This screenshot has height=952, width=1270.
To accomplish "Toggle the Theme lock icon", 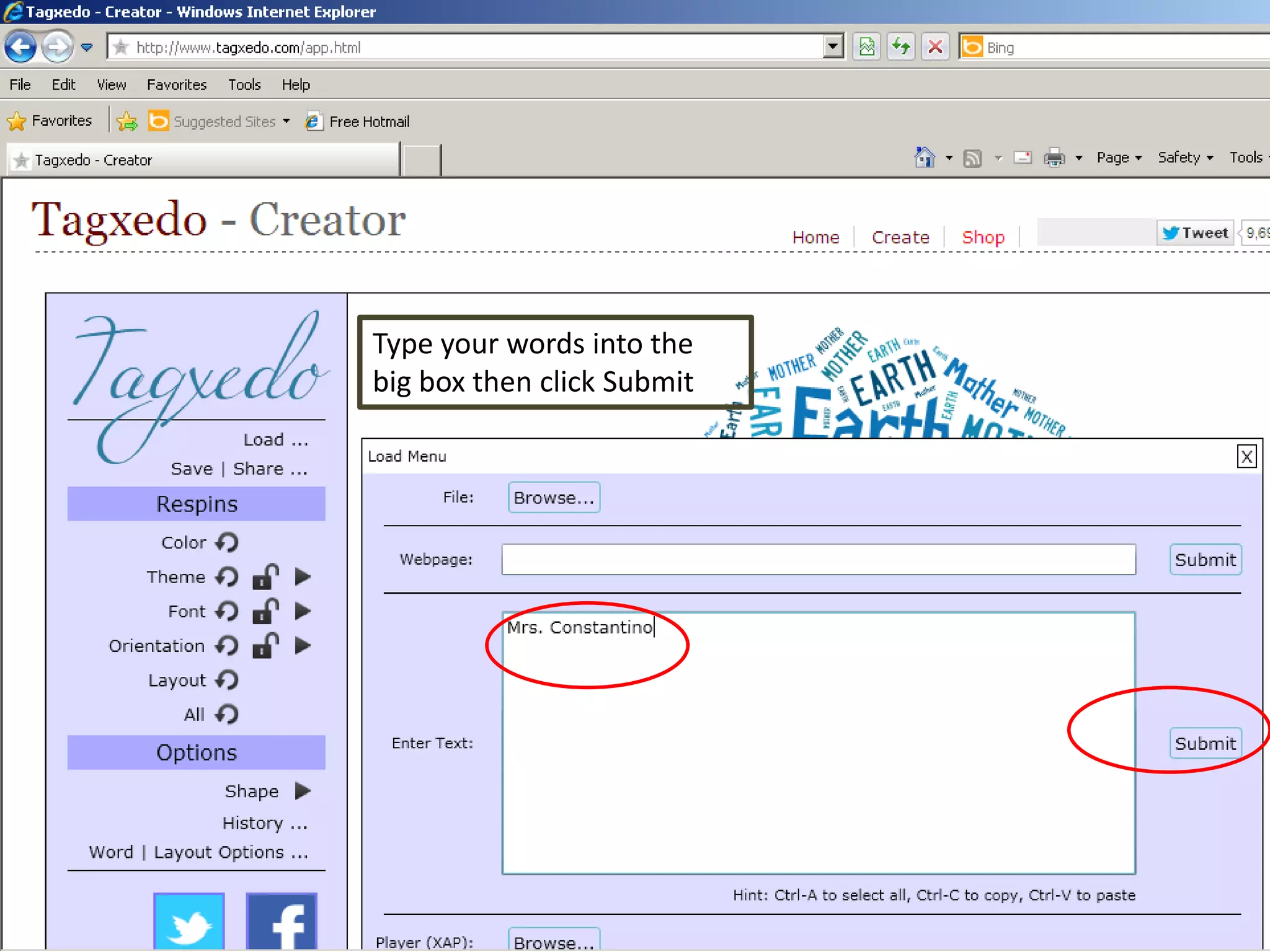I will 266,577.
